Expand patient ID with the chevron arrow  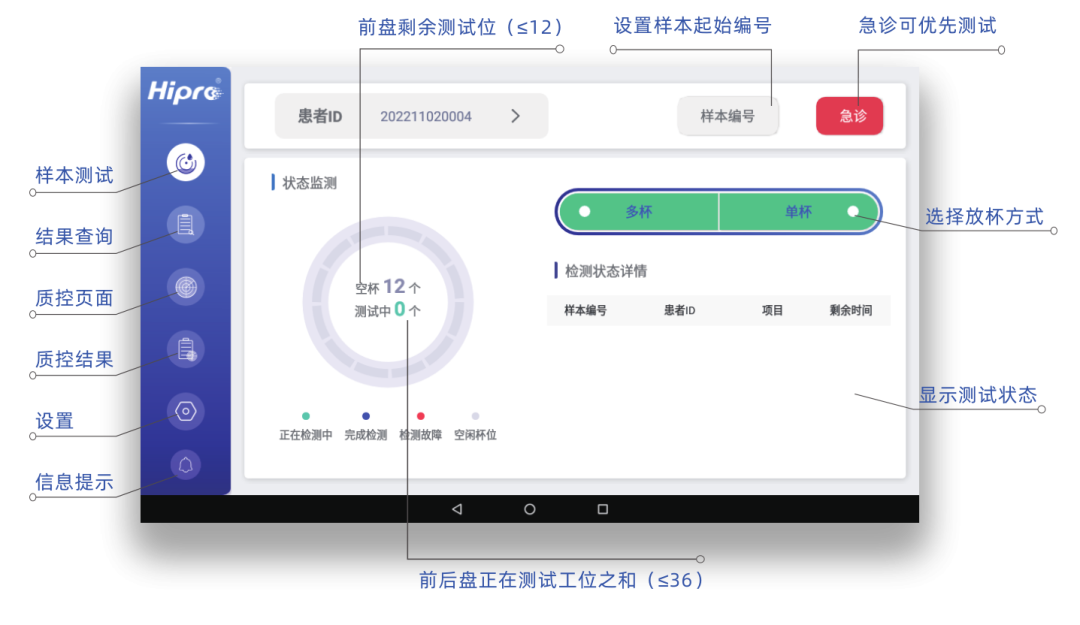coord(515,116)
